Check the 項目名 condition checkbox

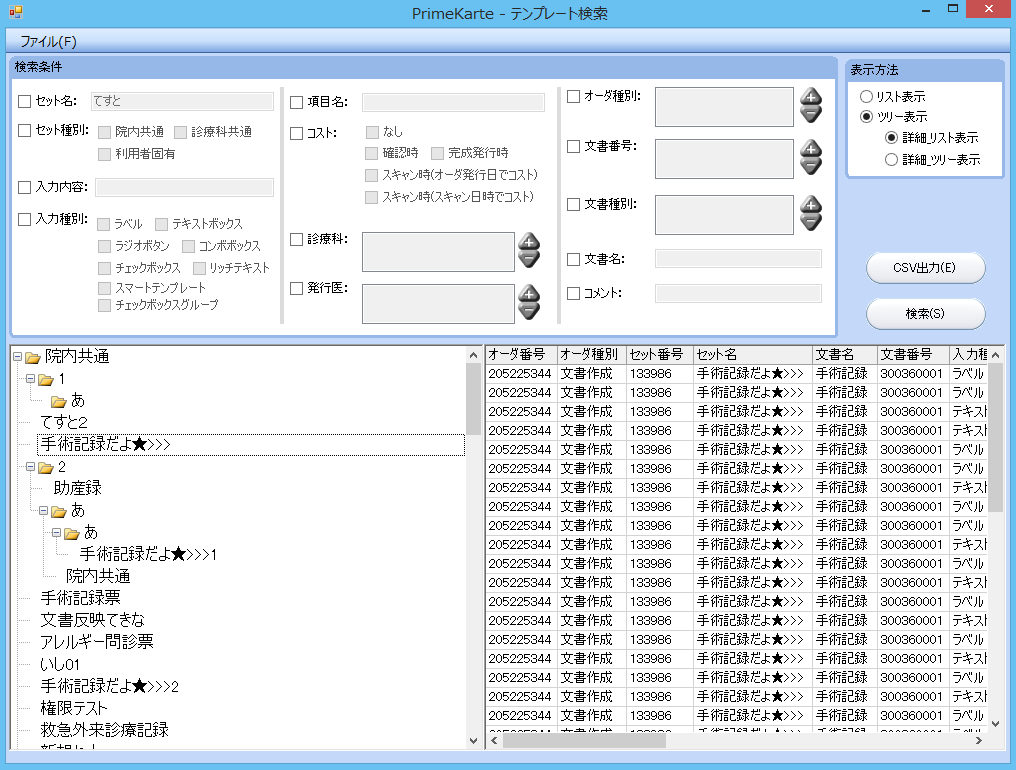point(297,102)
